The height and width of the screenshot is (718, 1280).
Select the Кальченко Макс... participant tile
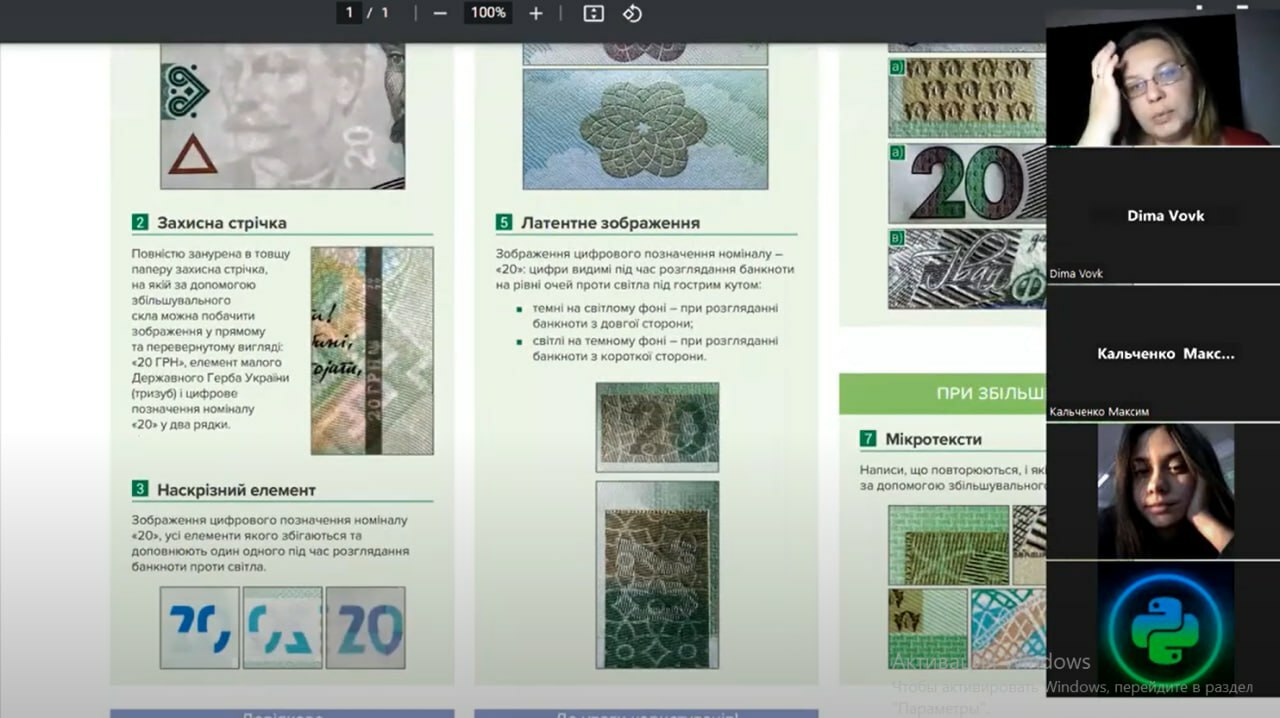(1163, 353)
